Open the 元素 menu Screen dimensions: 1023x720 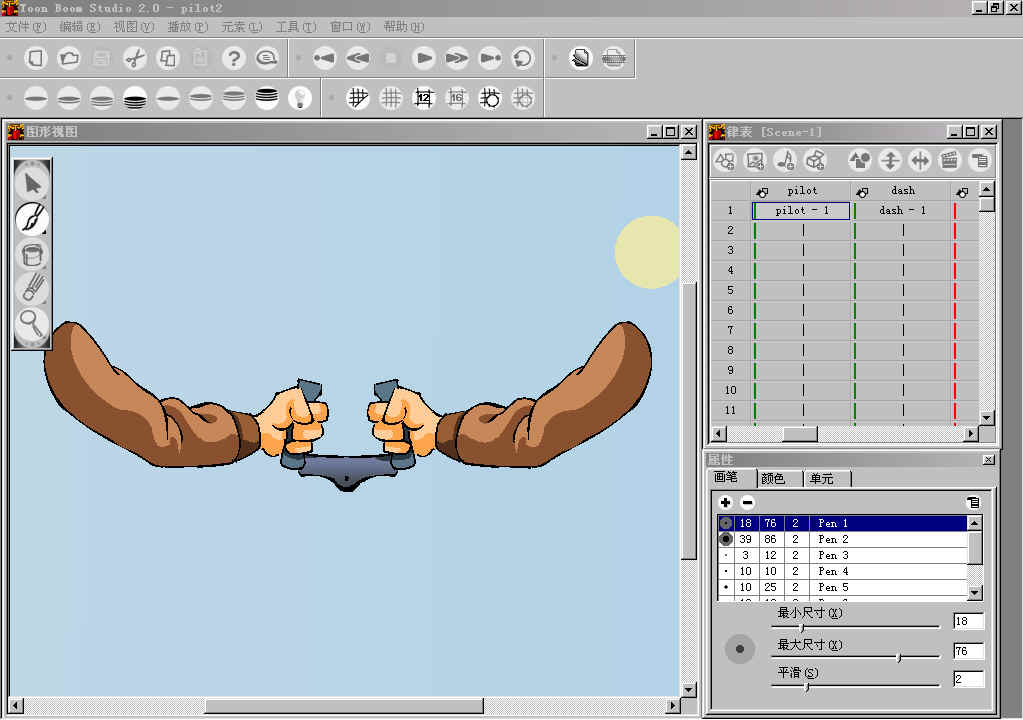(241, 27)
